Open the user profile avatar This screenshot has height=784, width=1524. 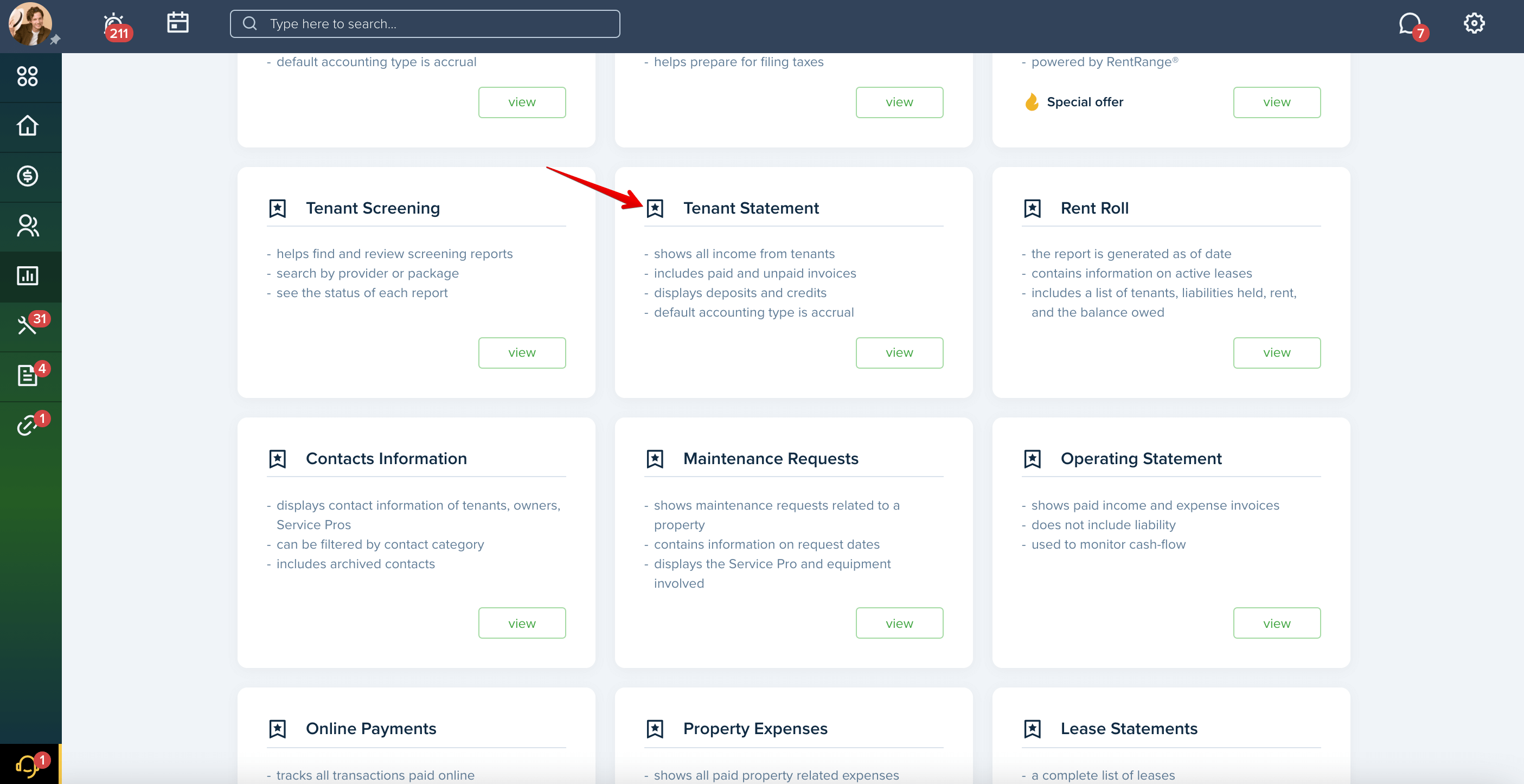tap(30, 24)
